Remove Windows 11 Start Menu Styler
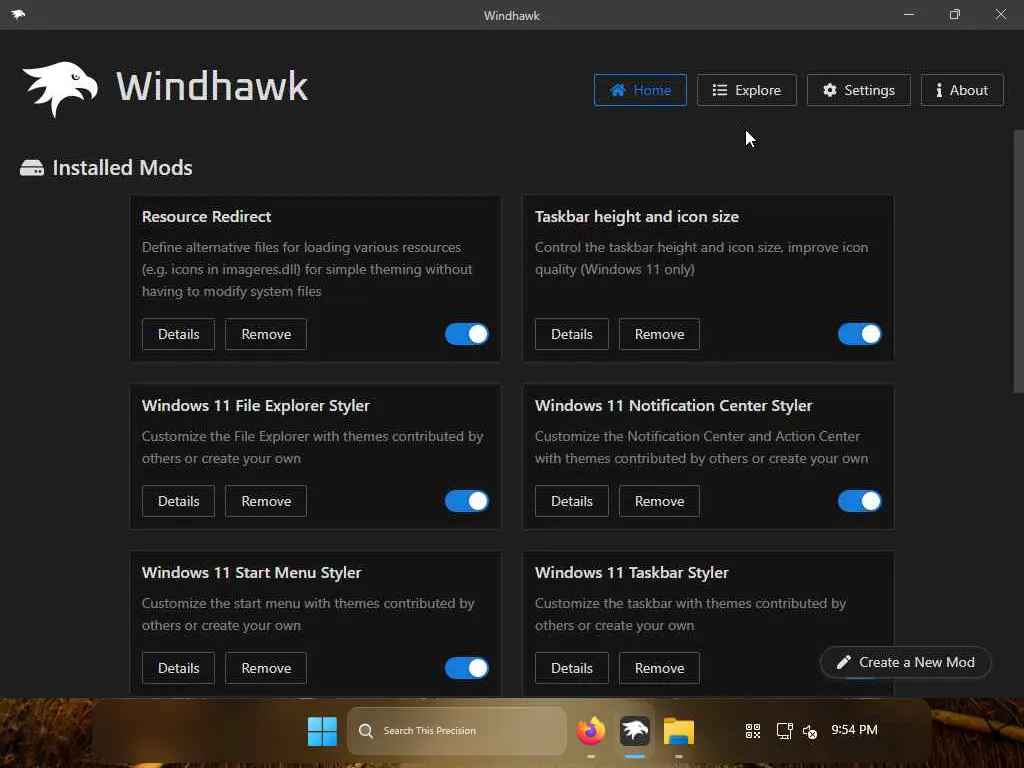This screenshot has width=1024, height=768. [x=266, y=668]
